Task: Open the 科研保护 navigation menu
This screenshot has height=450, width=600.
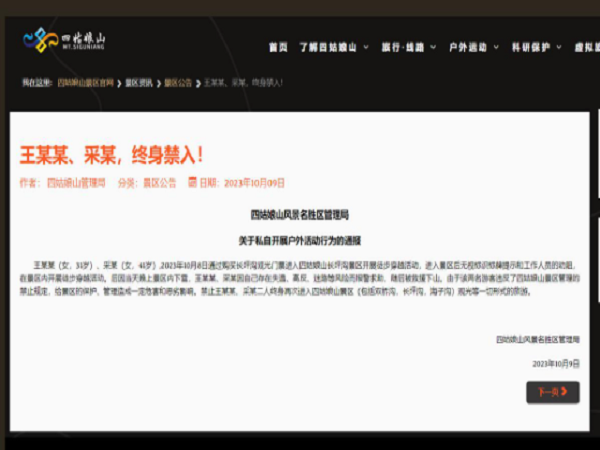Action: (x=540, y=47)
